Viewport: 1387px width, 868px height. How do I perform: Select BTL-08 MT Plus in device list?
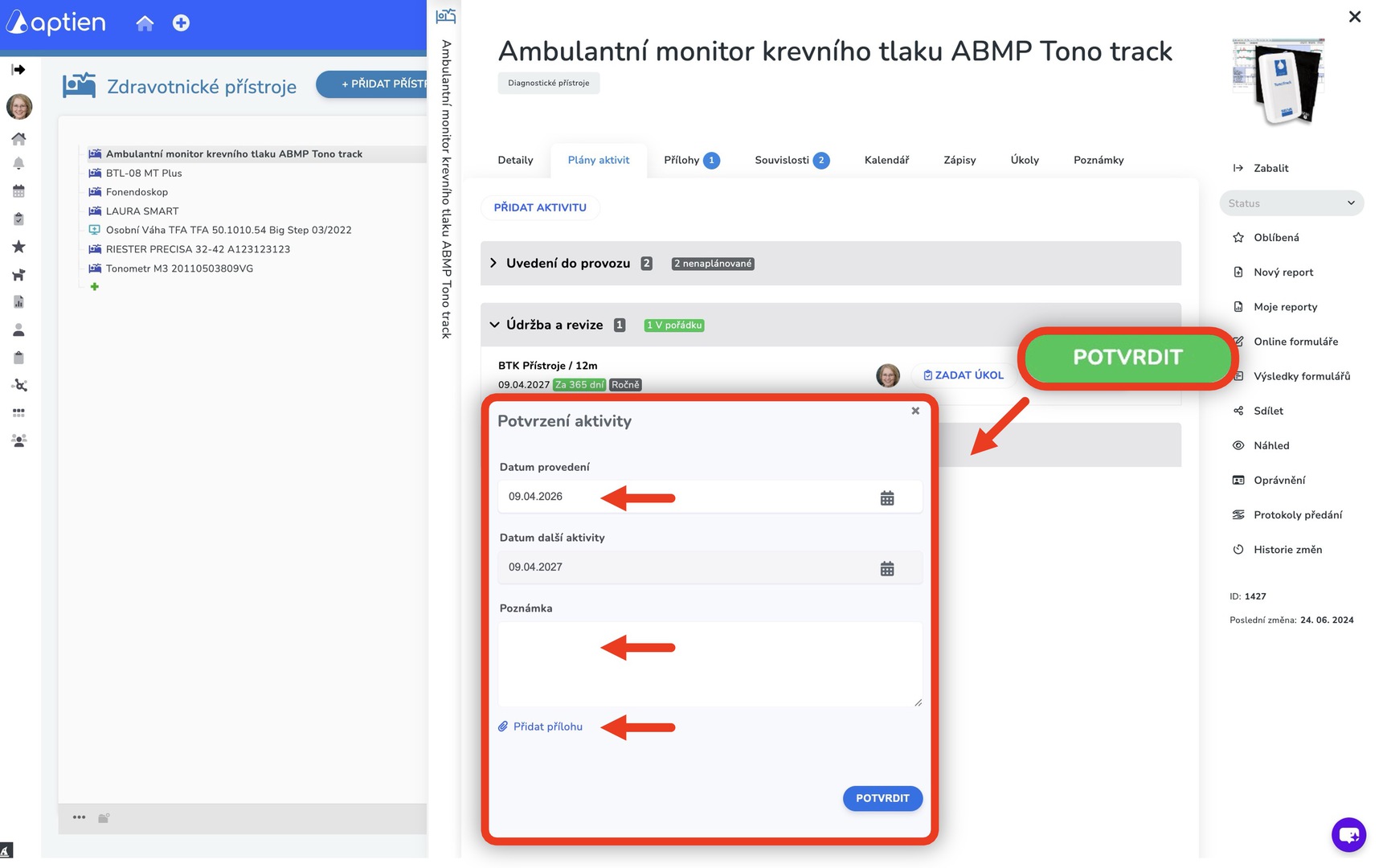(x=144, y=173)
